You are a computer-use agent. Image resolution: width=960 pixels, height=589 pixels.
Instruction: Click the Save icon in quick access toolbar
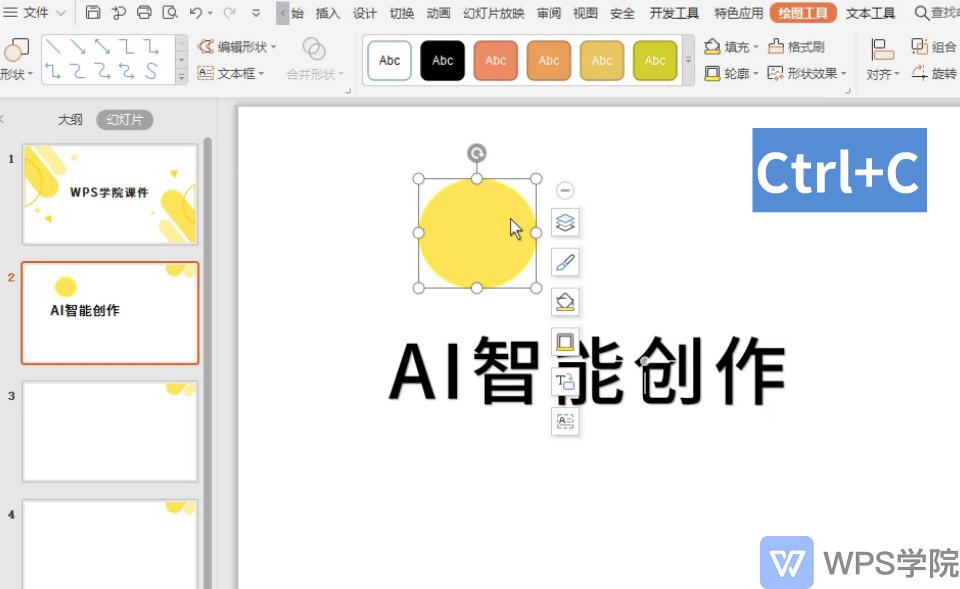tap(93, 13)
